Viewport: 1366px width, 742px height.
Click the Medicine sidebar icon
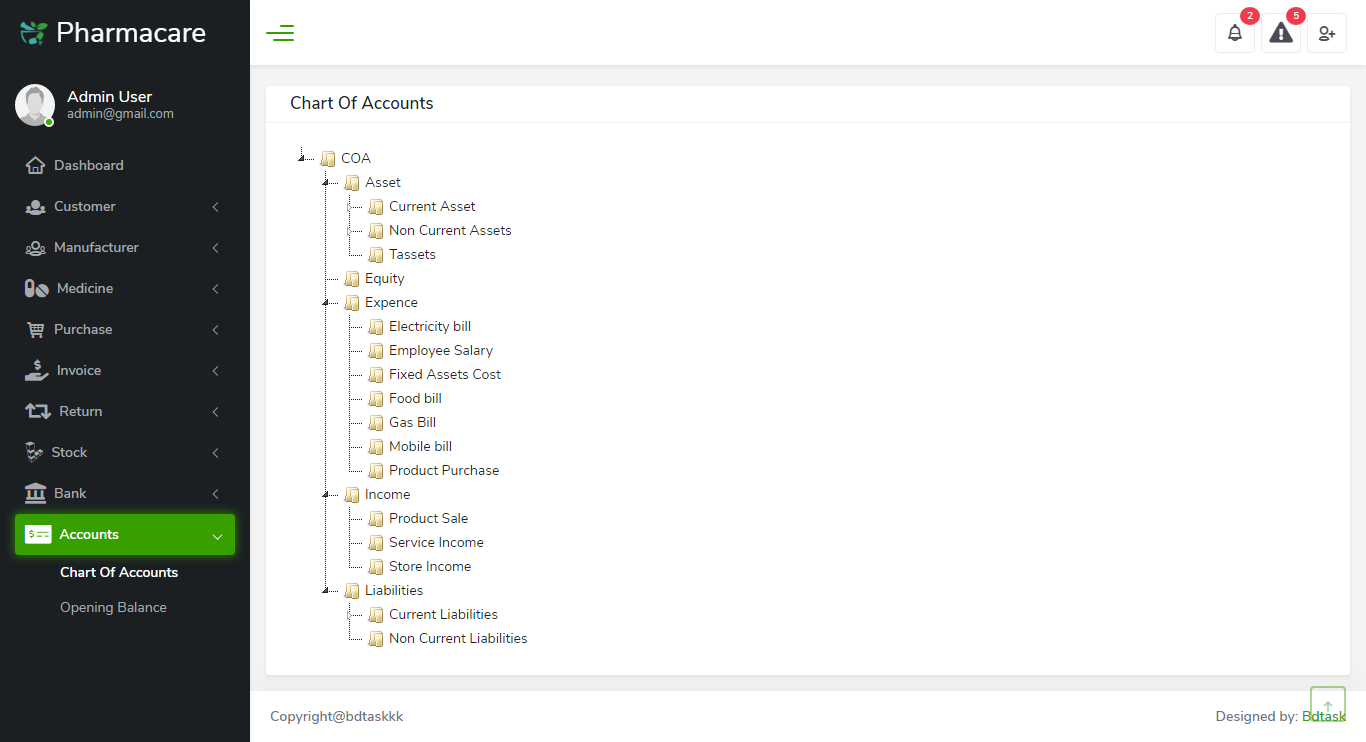click(35, 288)
